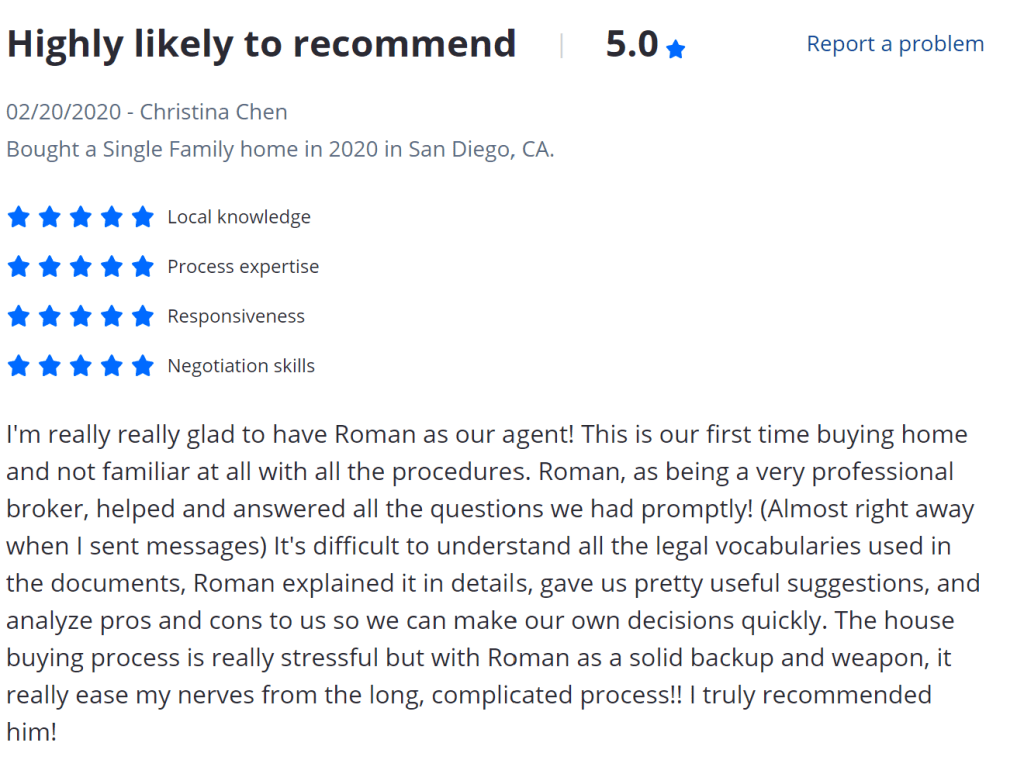The height and width of the screenshot is (760, 1024).
Task: Click the Responsiveness label
Action: [x=236, y=316]
